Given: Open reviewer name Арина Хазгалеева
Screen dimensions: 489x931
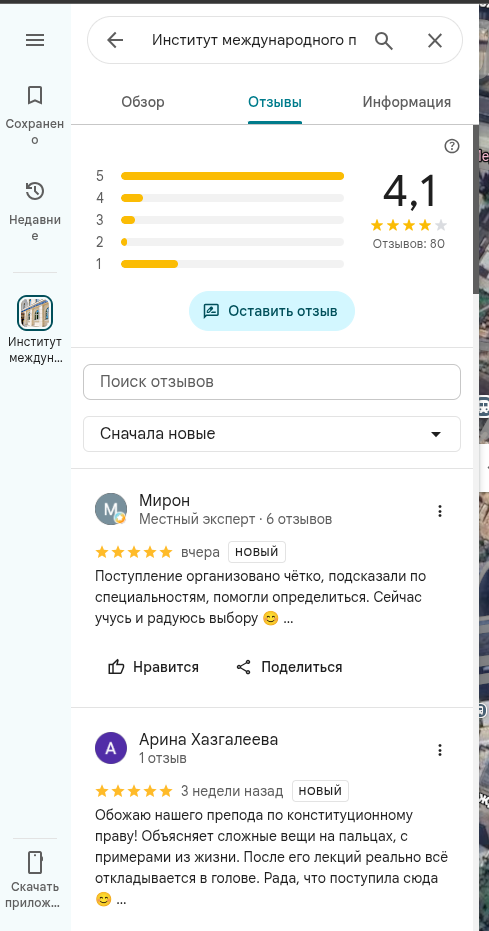Looking at the screenshot, I should 208,739.
